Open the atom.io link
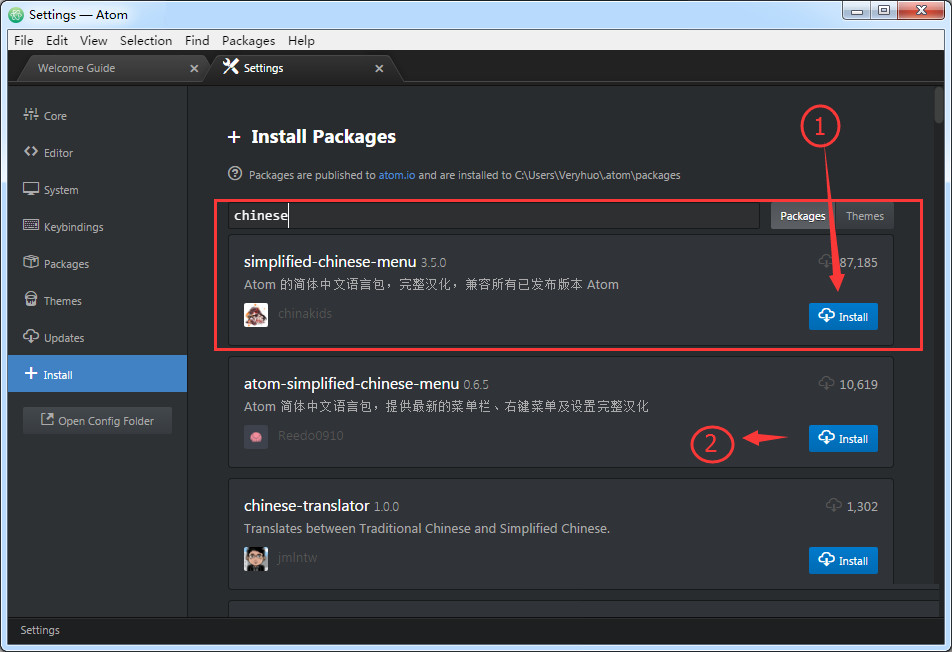This screenshot has height=652, width=952. (396, 175)
